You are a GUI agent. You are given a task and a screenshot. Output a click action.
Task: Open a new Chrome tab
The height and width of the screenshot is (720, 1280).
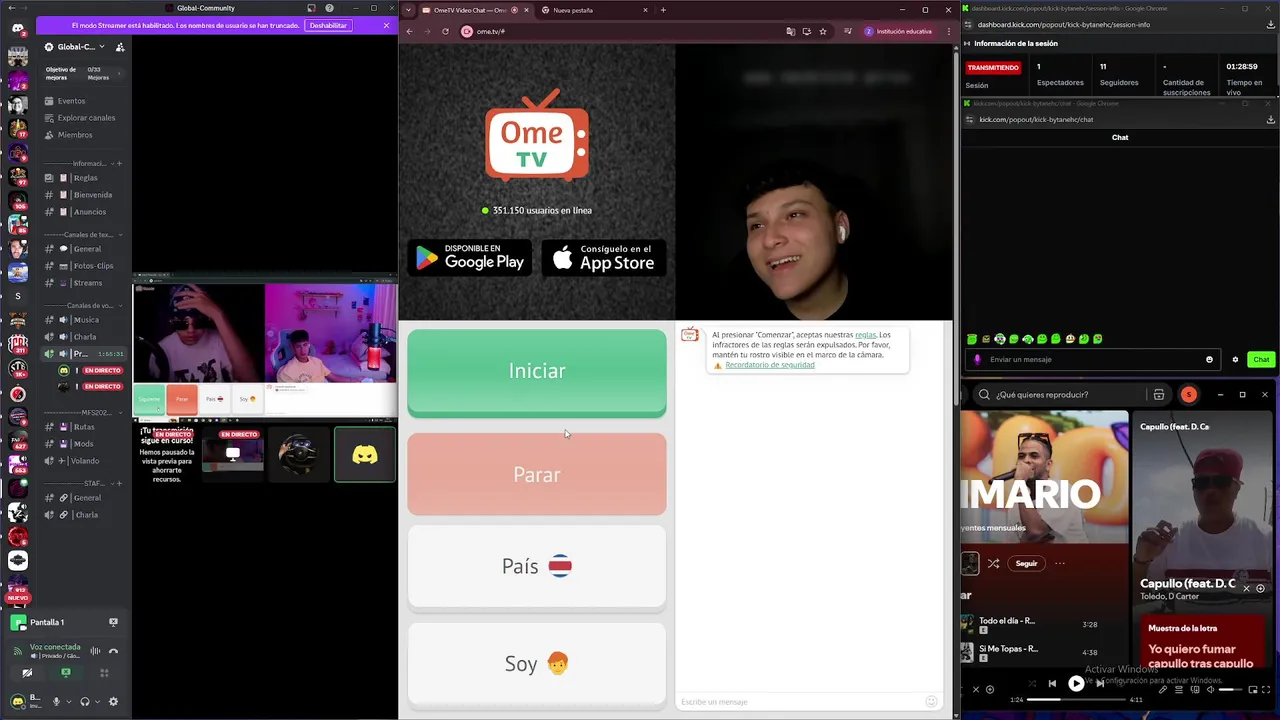click(x=663, y=10)
